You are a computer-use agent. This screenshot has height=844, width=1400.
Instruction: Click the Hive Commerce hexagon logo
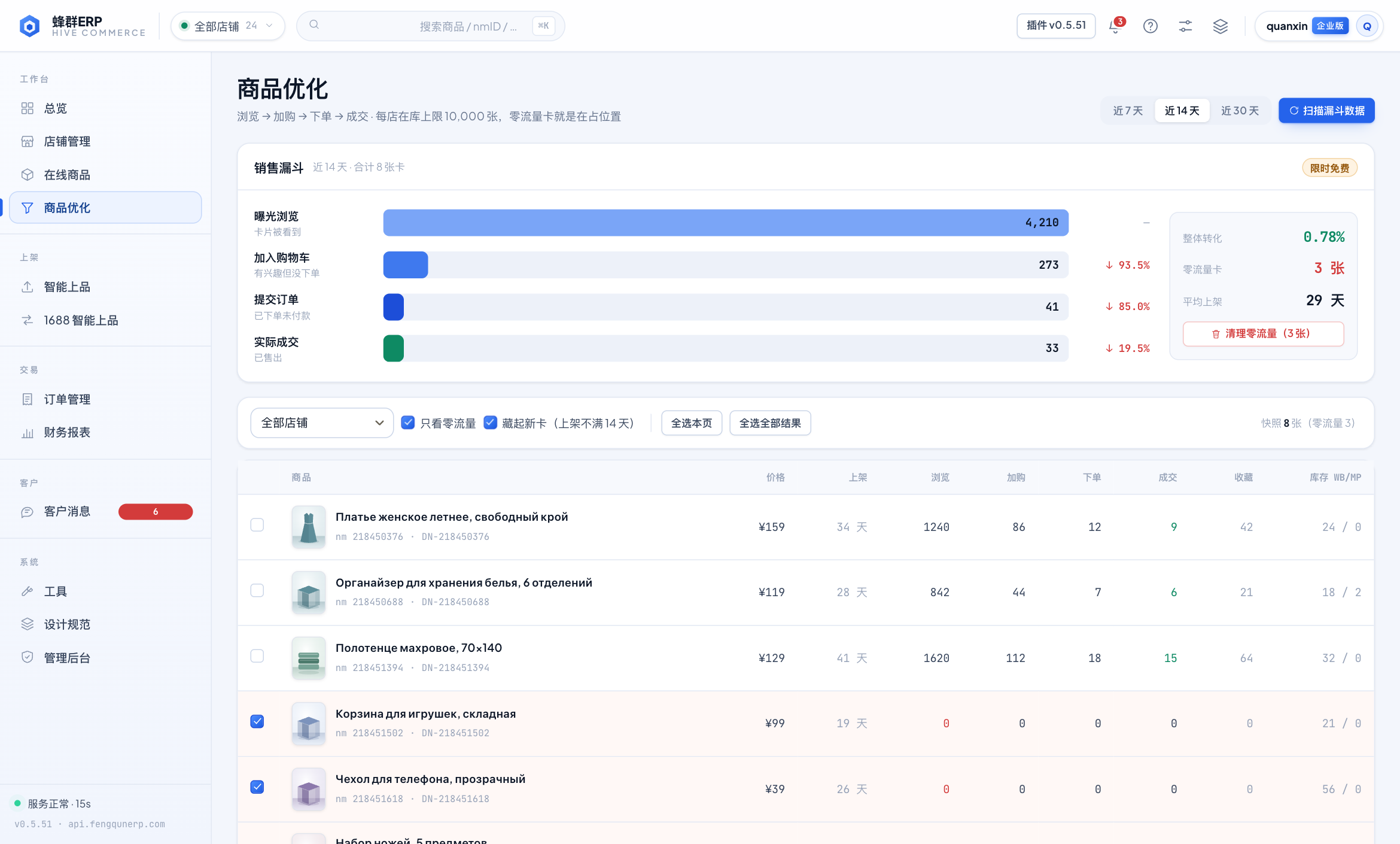[29, 26]
